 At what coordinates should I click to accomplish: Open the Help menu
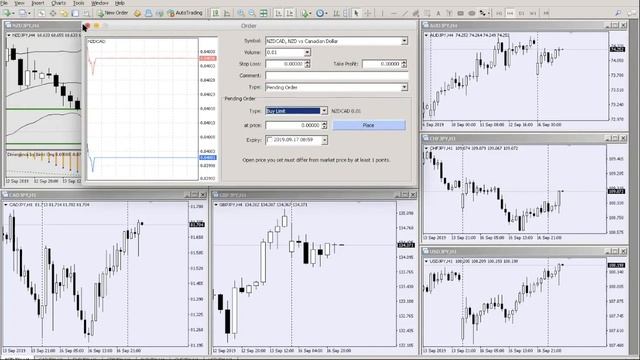(120, 3)
